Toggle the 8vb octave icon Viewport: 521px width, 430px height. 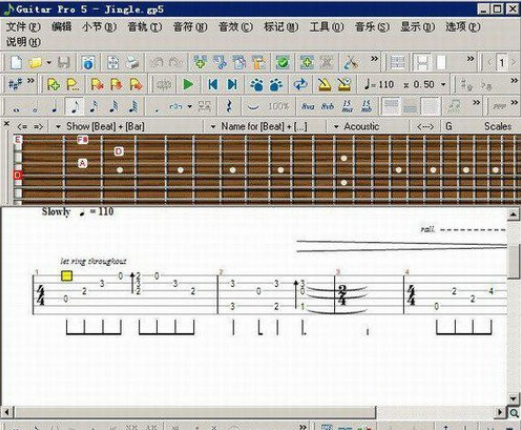tap(327, 107)
